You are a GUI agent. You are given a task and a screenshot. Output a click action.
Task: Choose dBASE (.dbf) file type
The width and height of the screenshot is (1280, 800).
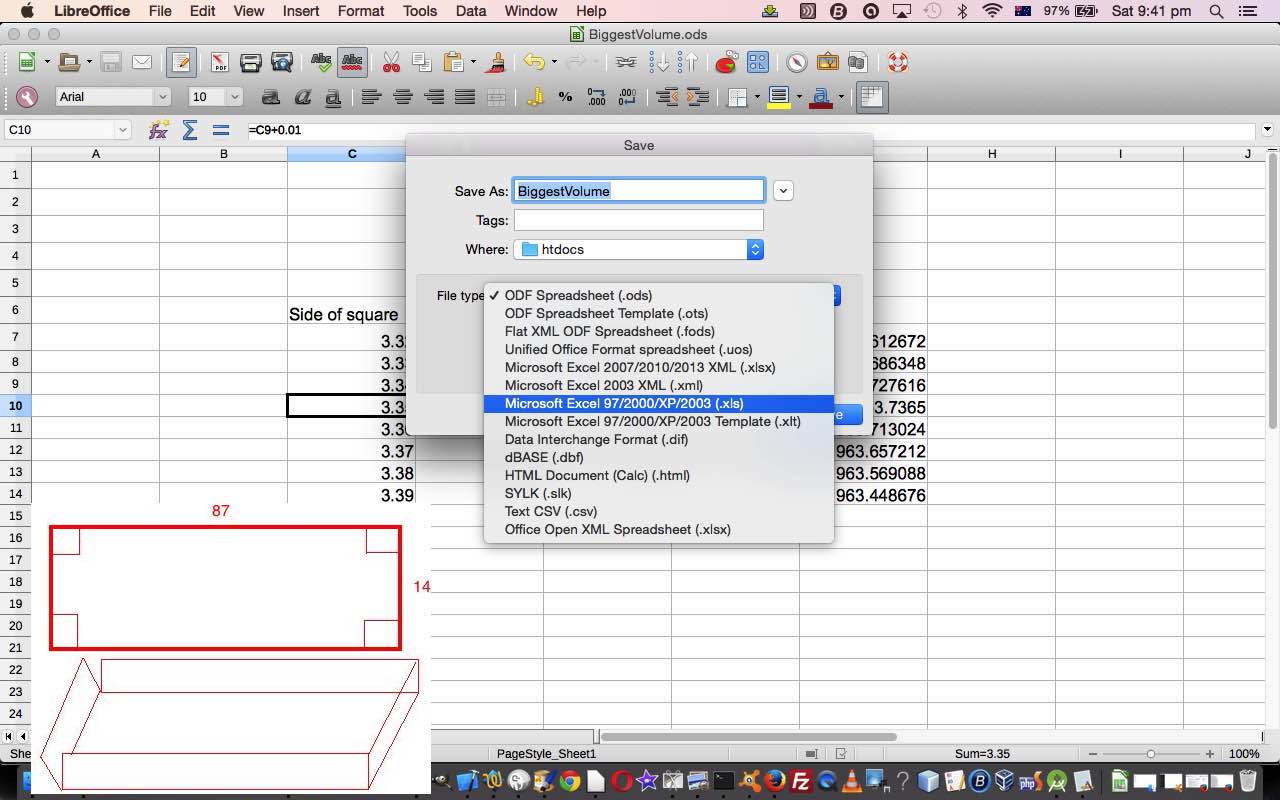pos(658,458)
